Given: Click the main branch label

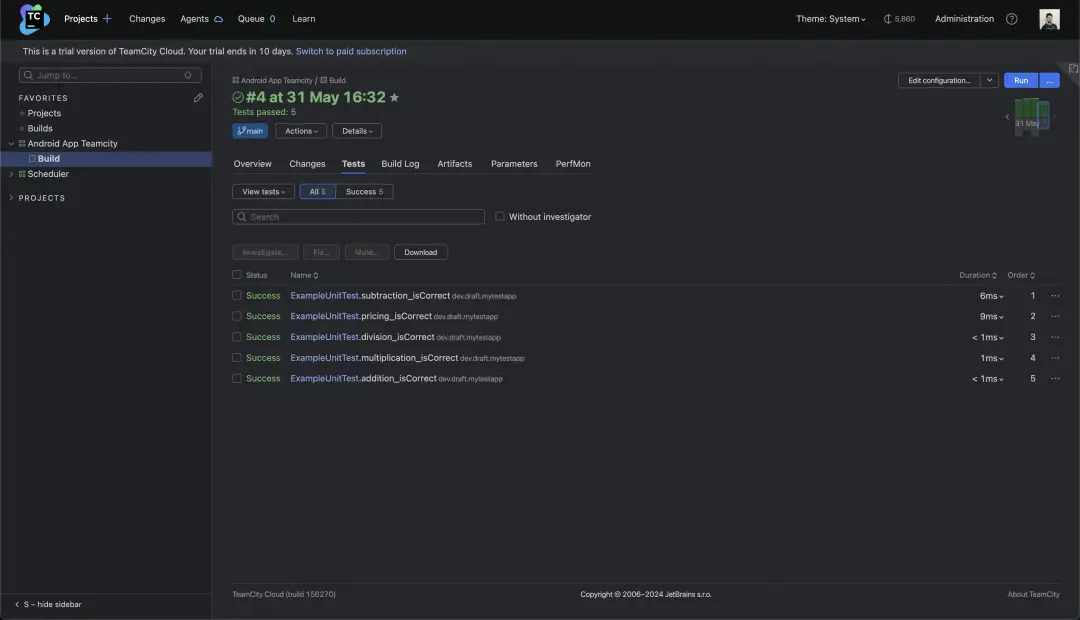Looking at the screenshot, I should [250, 131].
